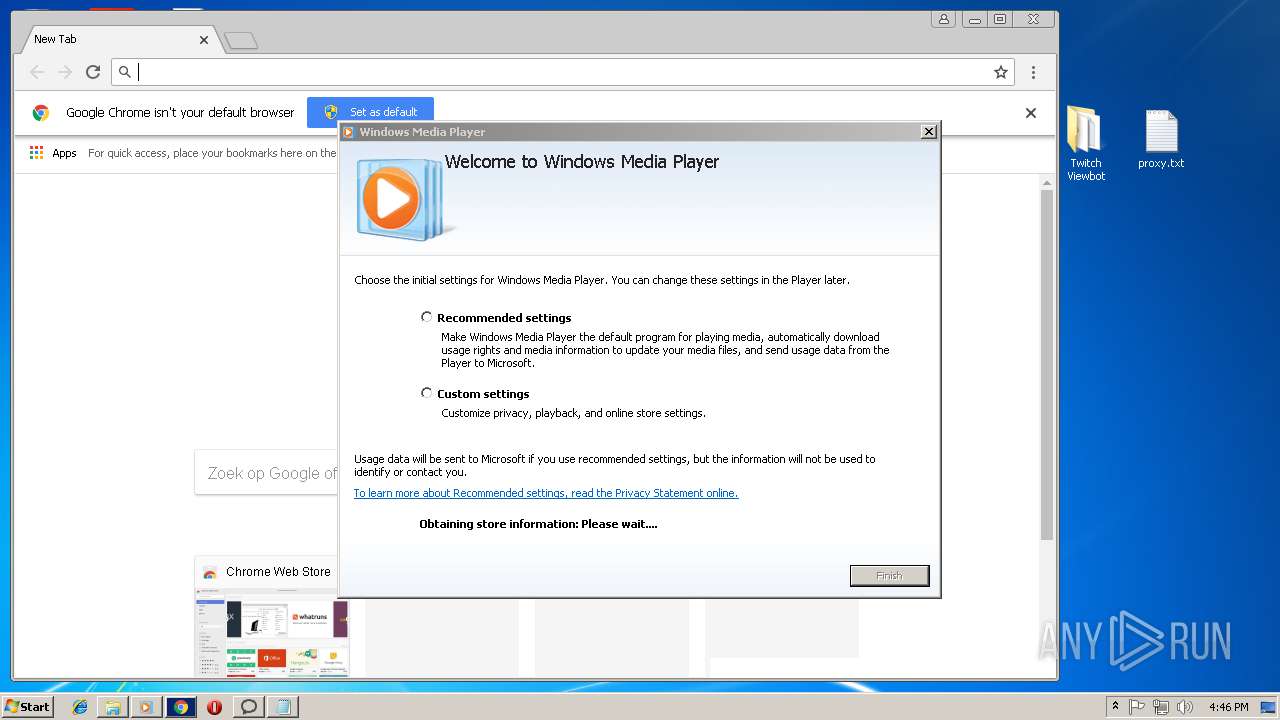The width and height of the screenshot is (1280, 720).
Task: Dismiss the default browser notification bar
Action: (1031, 113)
